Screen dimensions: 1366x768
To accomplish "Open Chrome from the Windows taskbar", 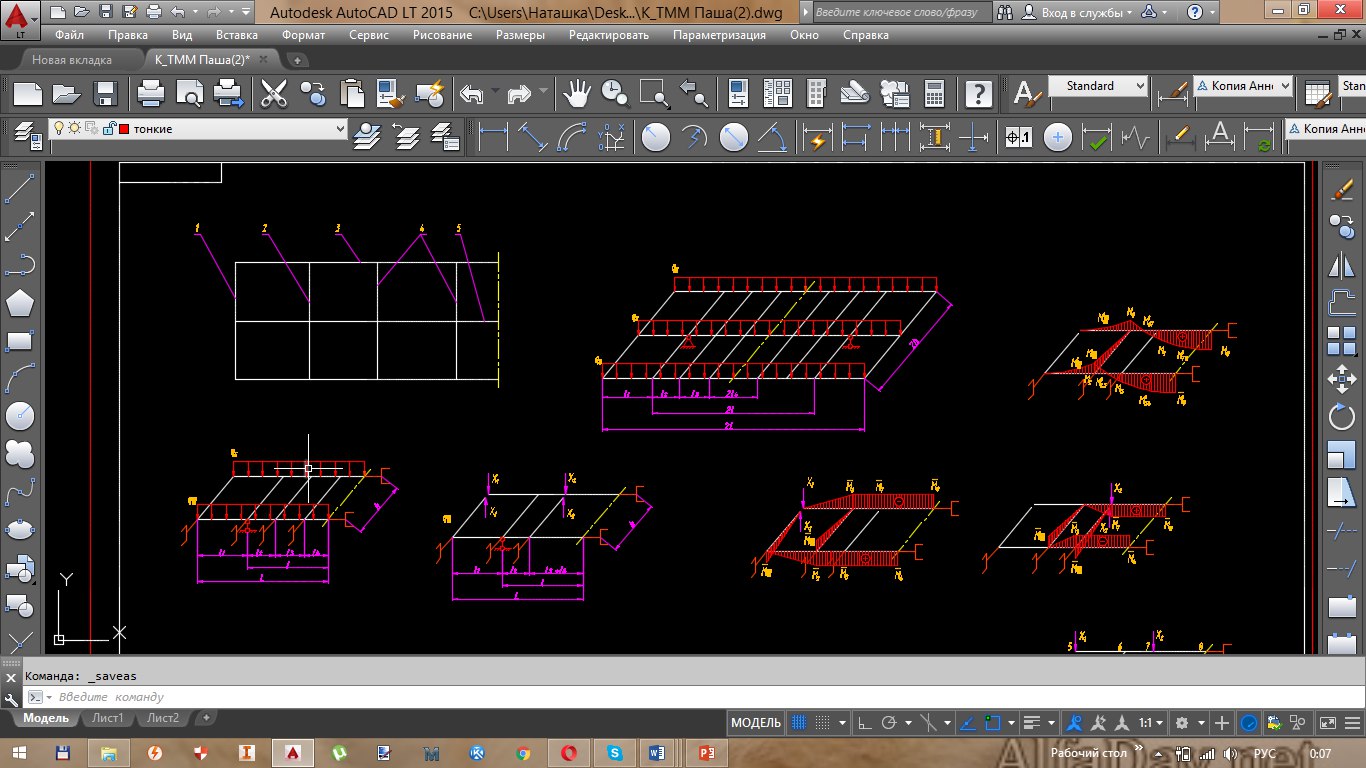I will [x=523, y=752].
